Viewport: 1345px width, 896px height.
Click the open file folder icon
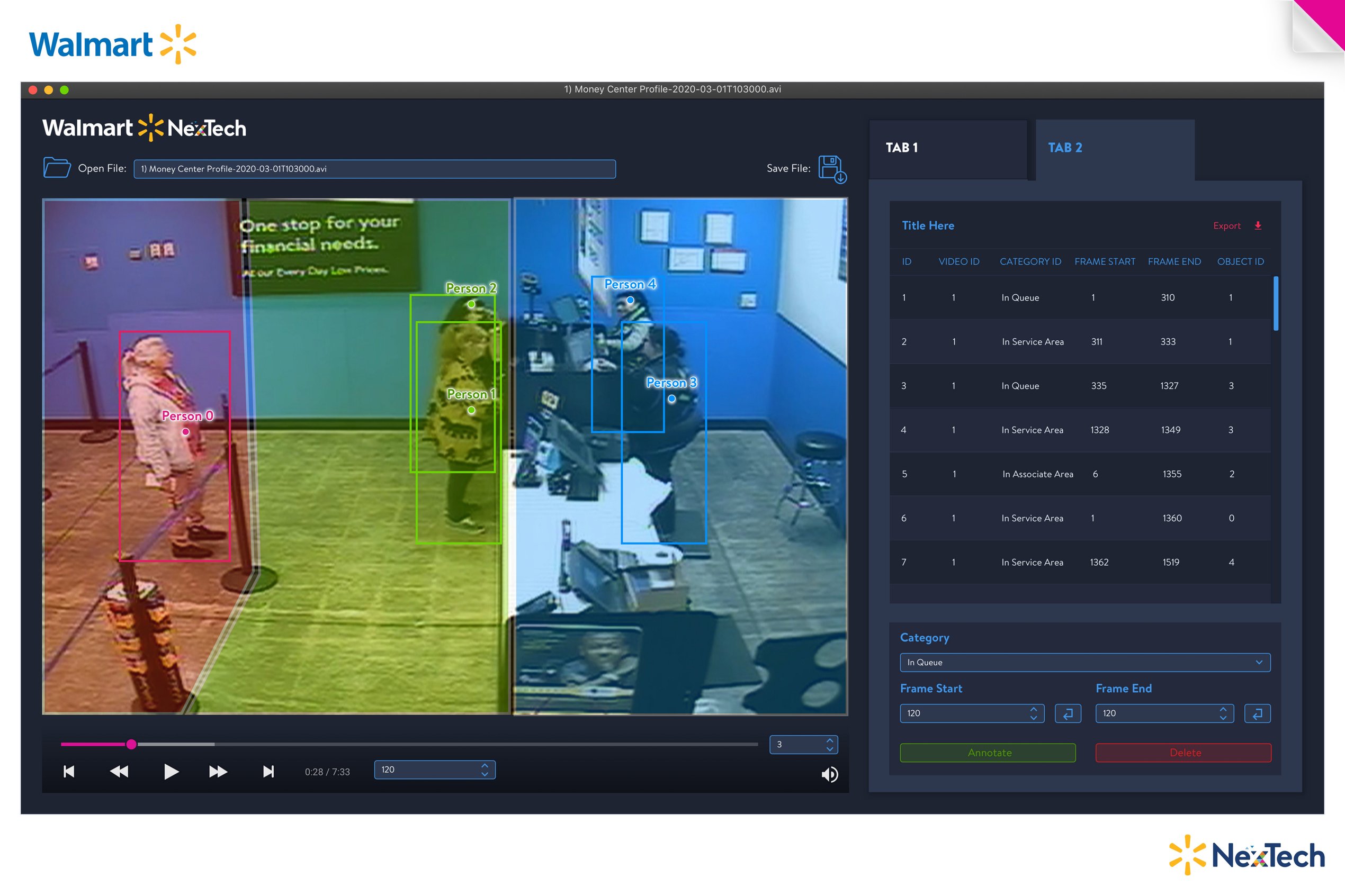pyautogui.click(x=57, y=167)
